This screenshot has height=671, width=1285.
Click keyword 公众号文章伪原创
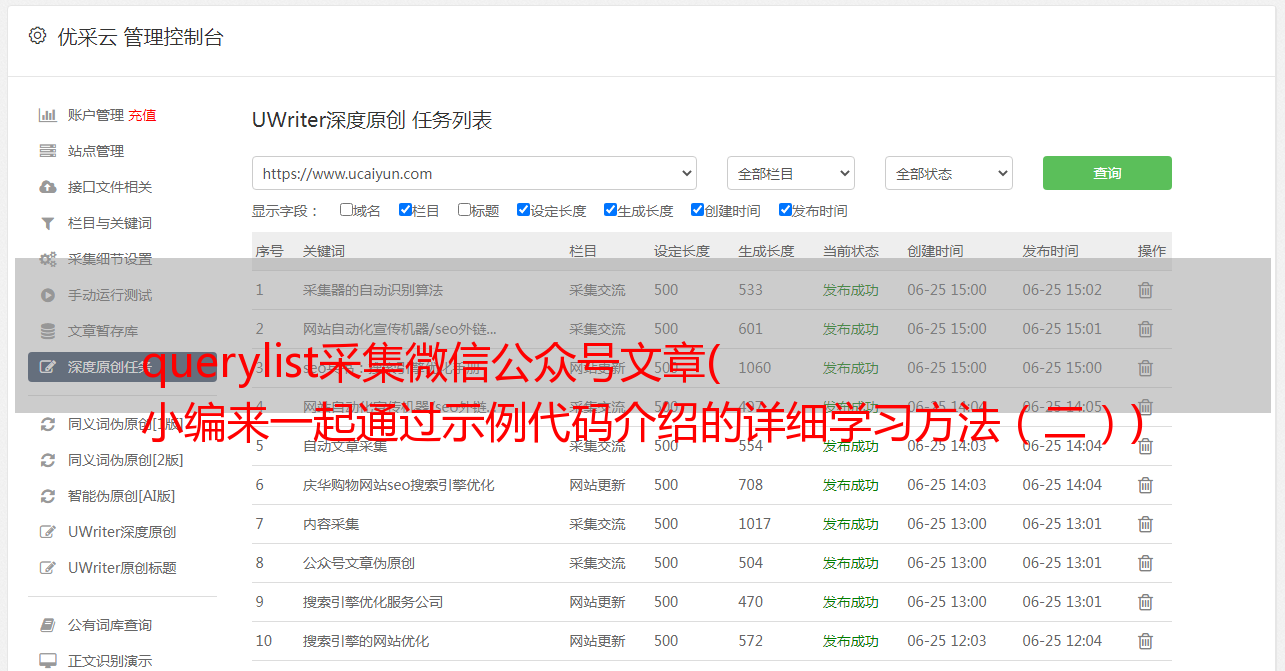(359, 563)
